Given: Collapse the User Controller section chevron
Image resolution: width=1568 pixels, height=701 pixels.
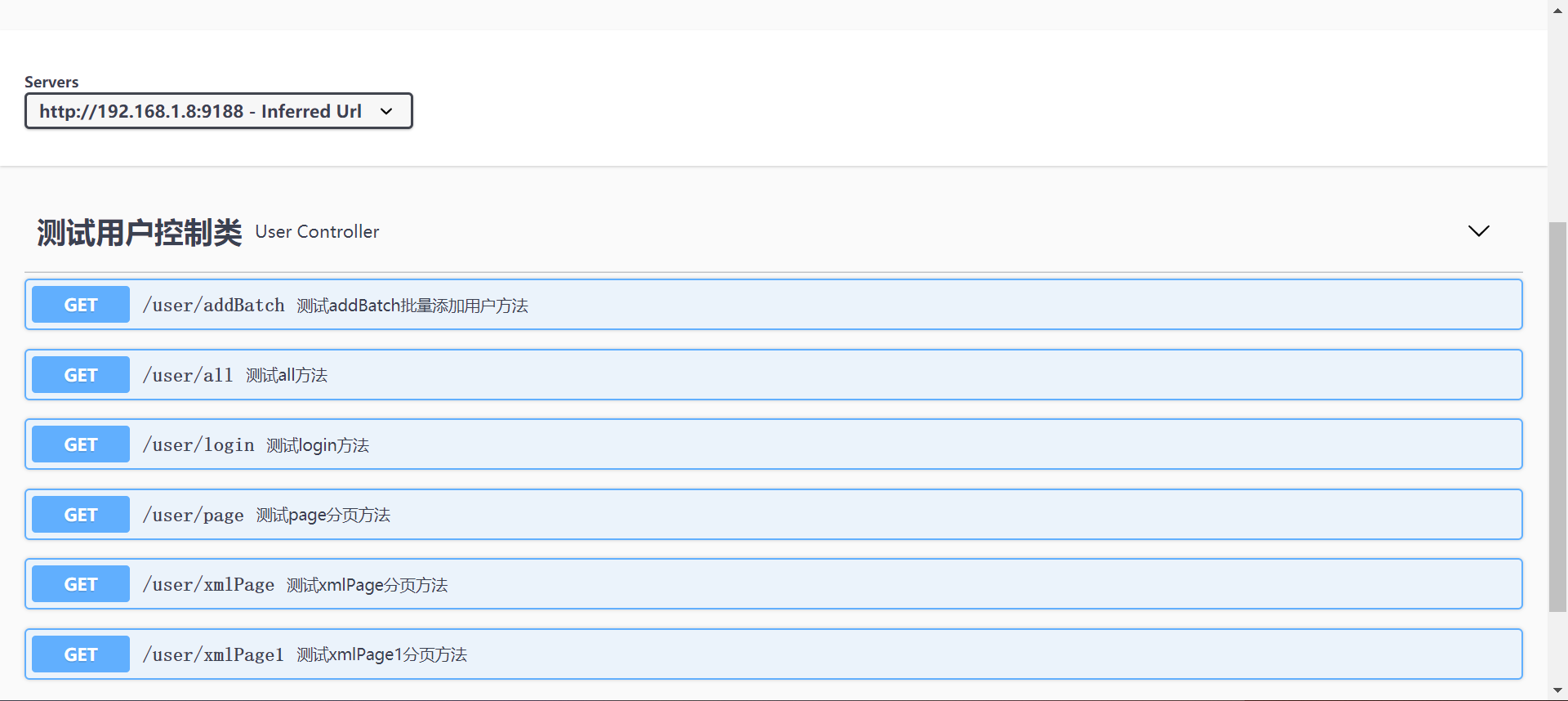Looking at the screenshot, I should pyautogui.click(x=1478, y=231).
